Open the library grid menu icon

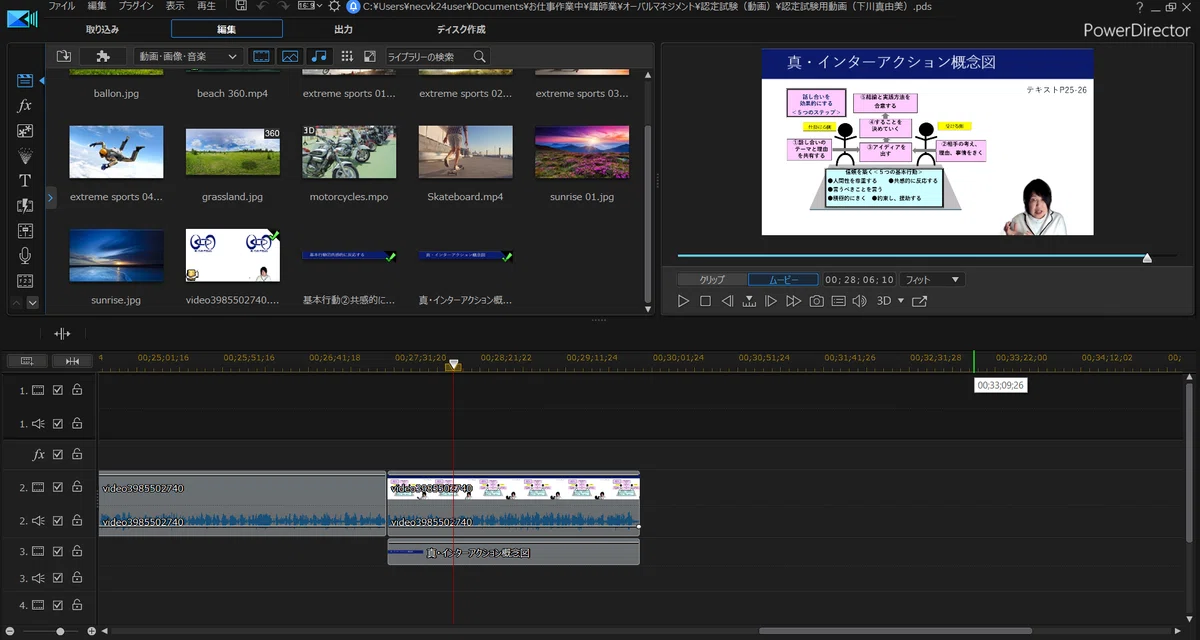(347, 56)
